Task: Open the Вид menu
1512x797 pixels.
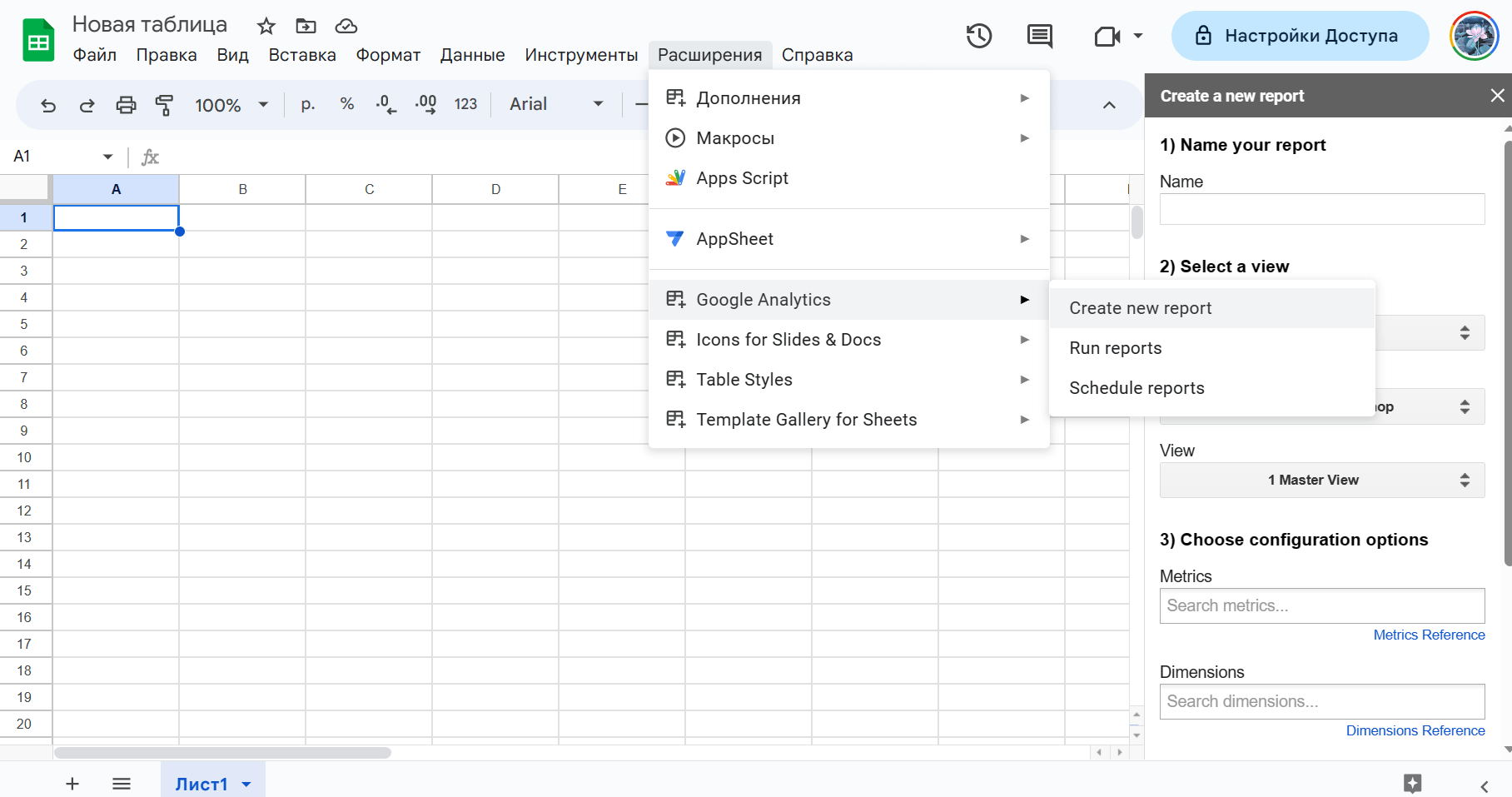Action: pos(233,55)
